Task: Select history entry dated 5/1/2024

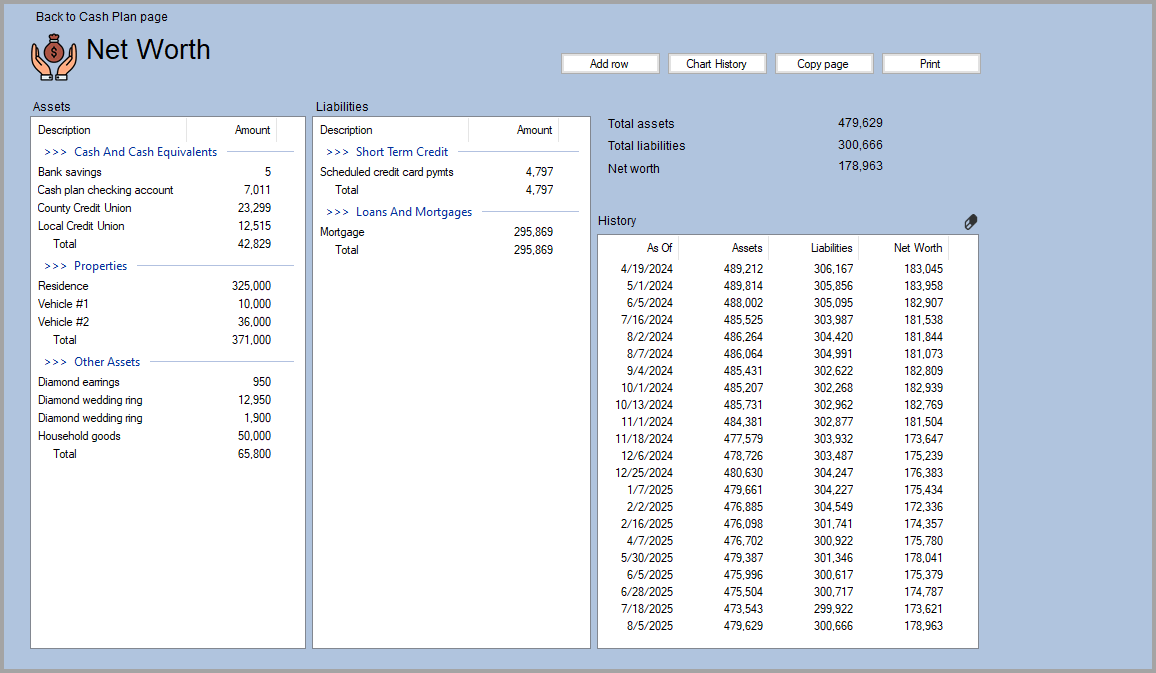Action: tap(774, 286)
